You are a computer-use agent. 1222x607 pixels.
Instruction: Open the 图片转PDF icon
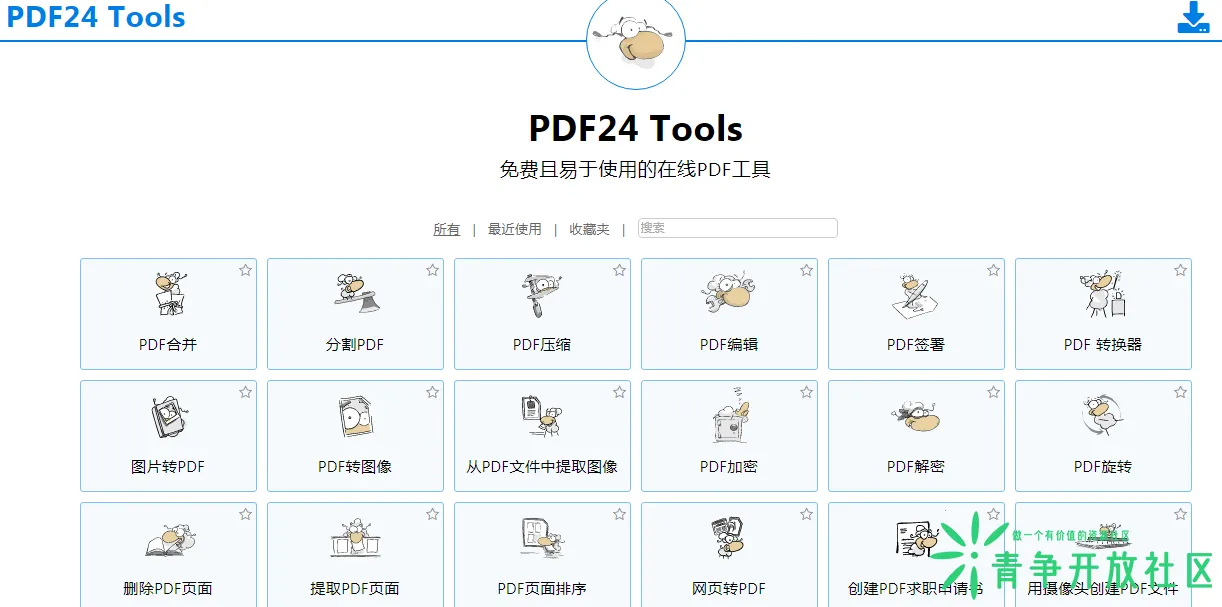(x=168, y=417)
